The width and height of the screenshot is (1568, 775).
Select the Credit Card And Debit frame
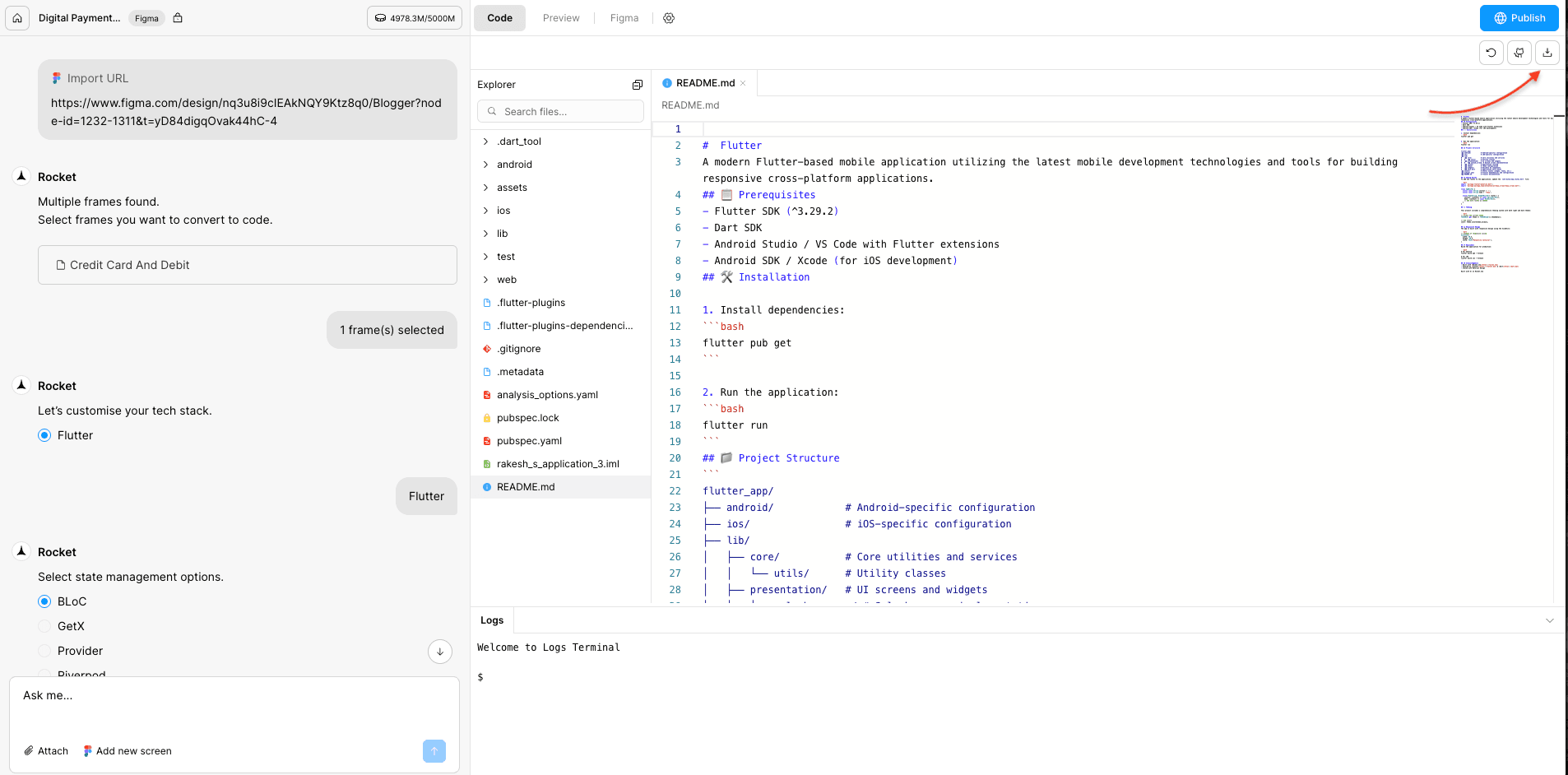click(x=248, y=265)
